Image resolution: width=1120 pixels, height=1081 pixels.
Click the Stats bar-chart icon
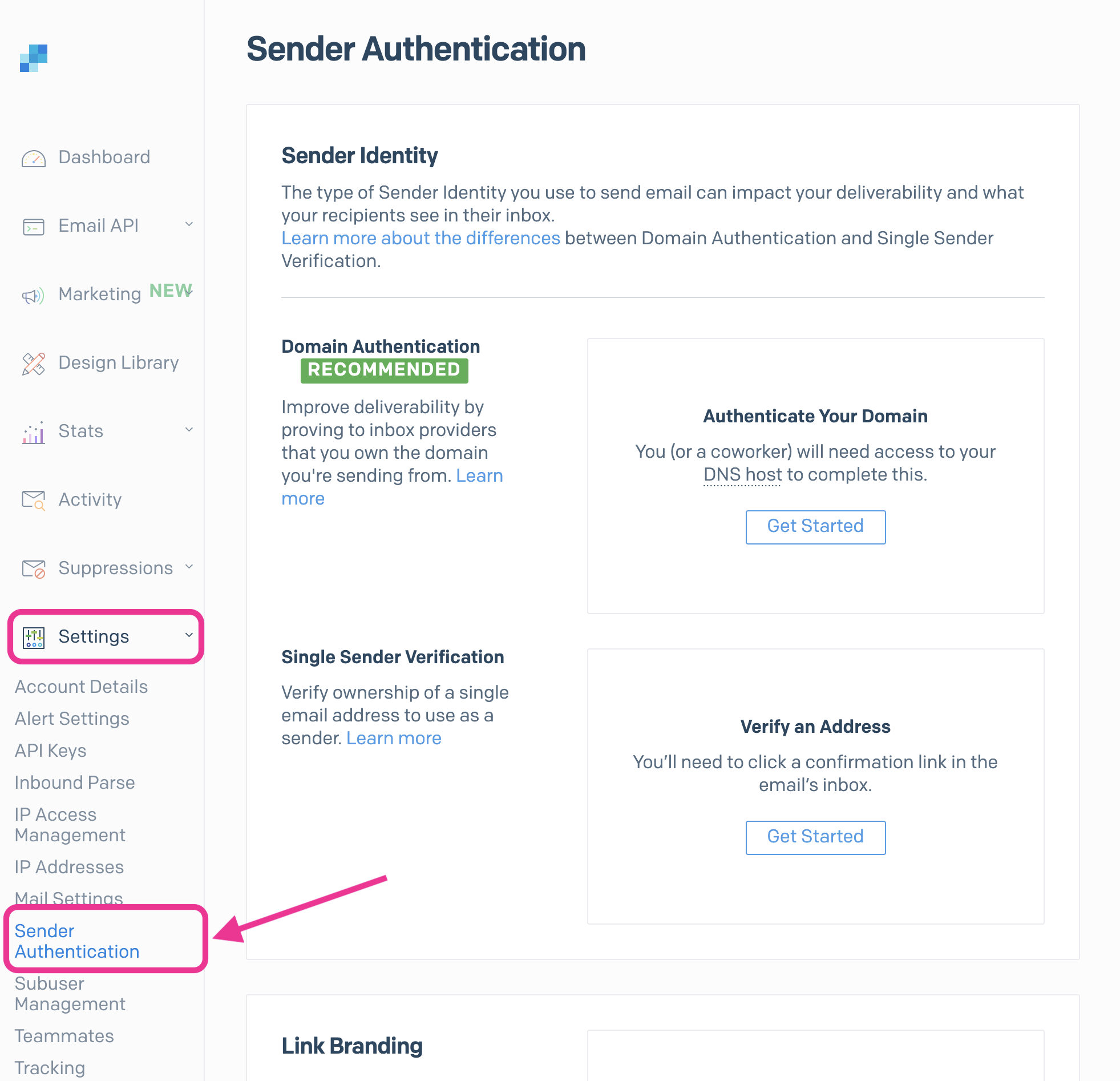(x=34, y=432)
